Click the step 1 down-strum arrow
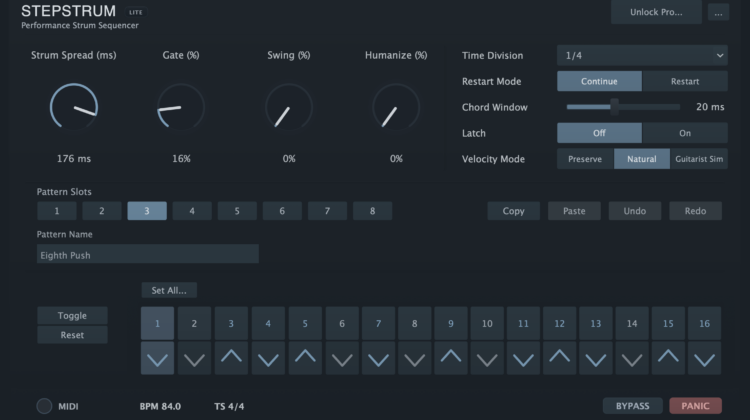Screen dimensions: 750x420 click(x=157, y=358)
